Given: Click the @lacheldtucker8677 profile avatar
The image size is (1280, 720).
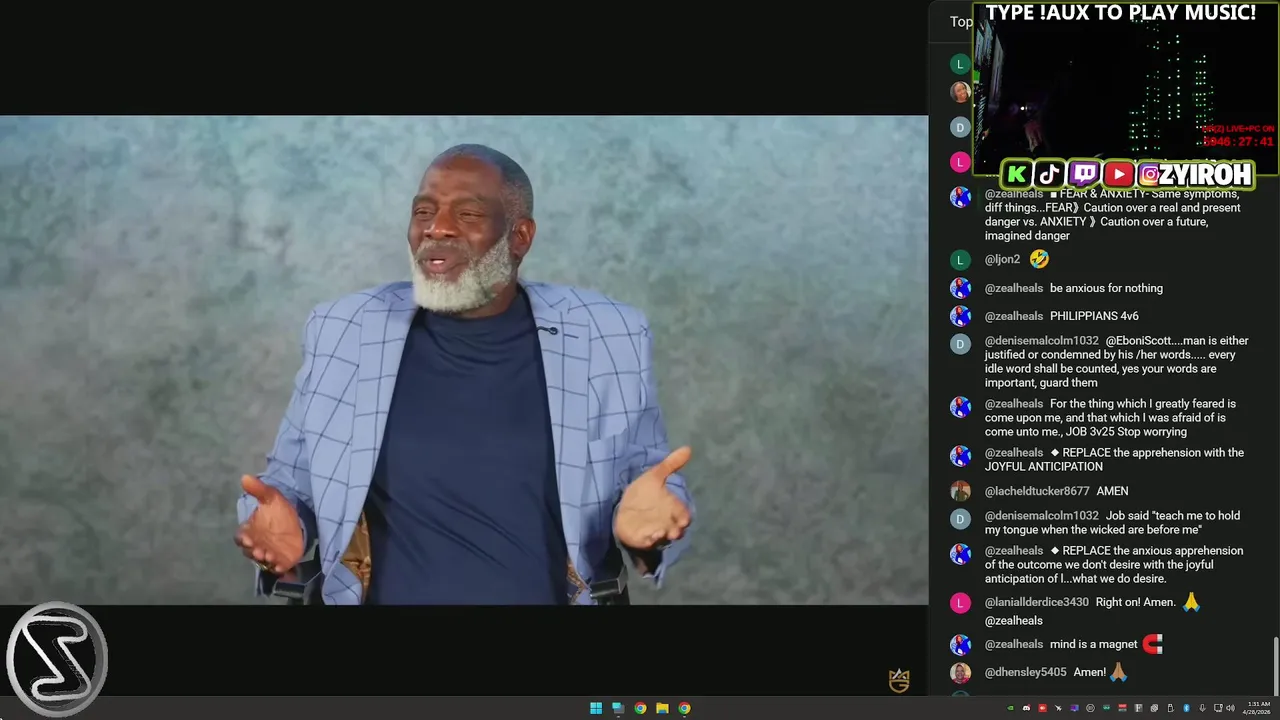Looking at the screenshot, I should point(960,491).
